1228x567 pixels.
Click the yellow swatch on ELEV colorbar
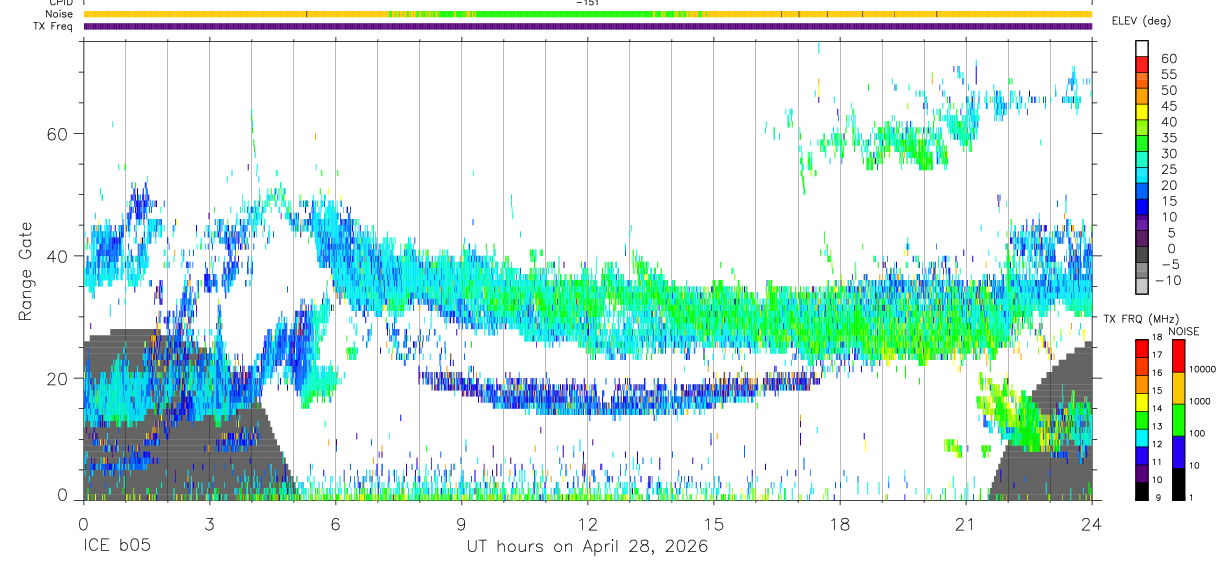(1142, 110)
